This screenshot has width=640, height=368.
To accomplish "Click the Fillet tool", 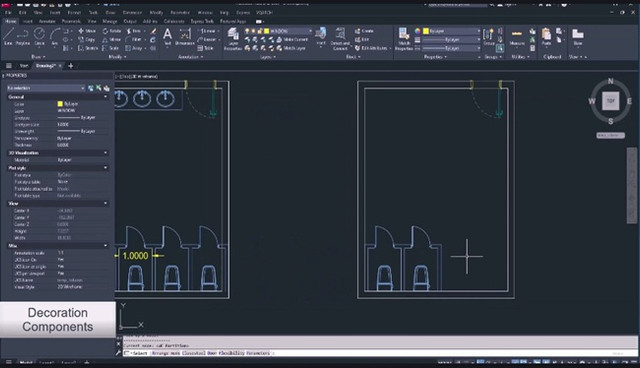I will (x=133, y=40).
